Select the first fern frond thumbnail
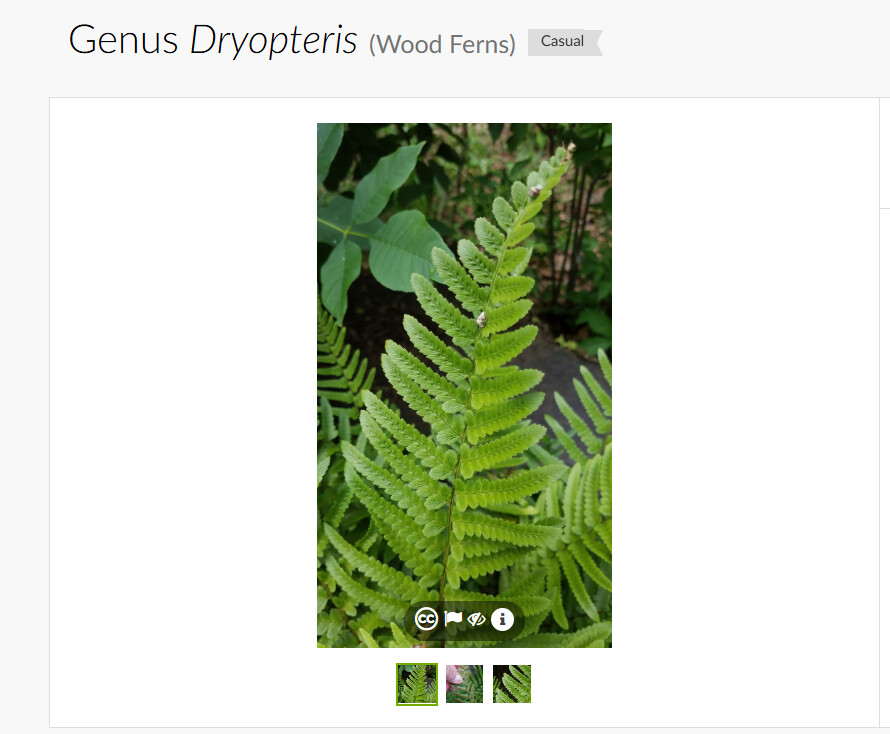 [417, 684]
